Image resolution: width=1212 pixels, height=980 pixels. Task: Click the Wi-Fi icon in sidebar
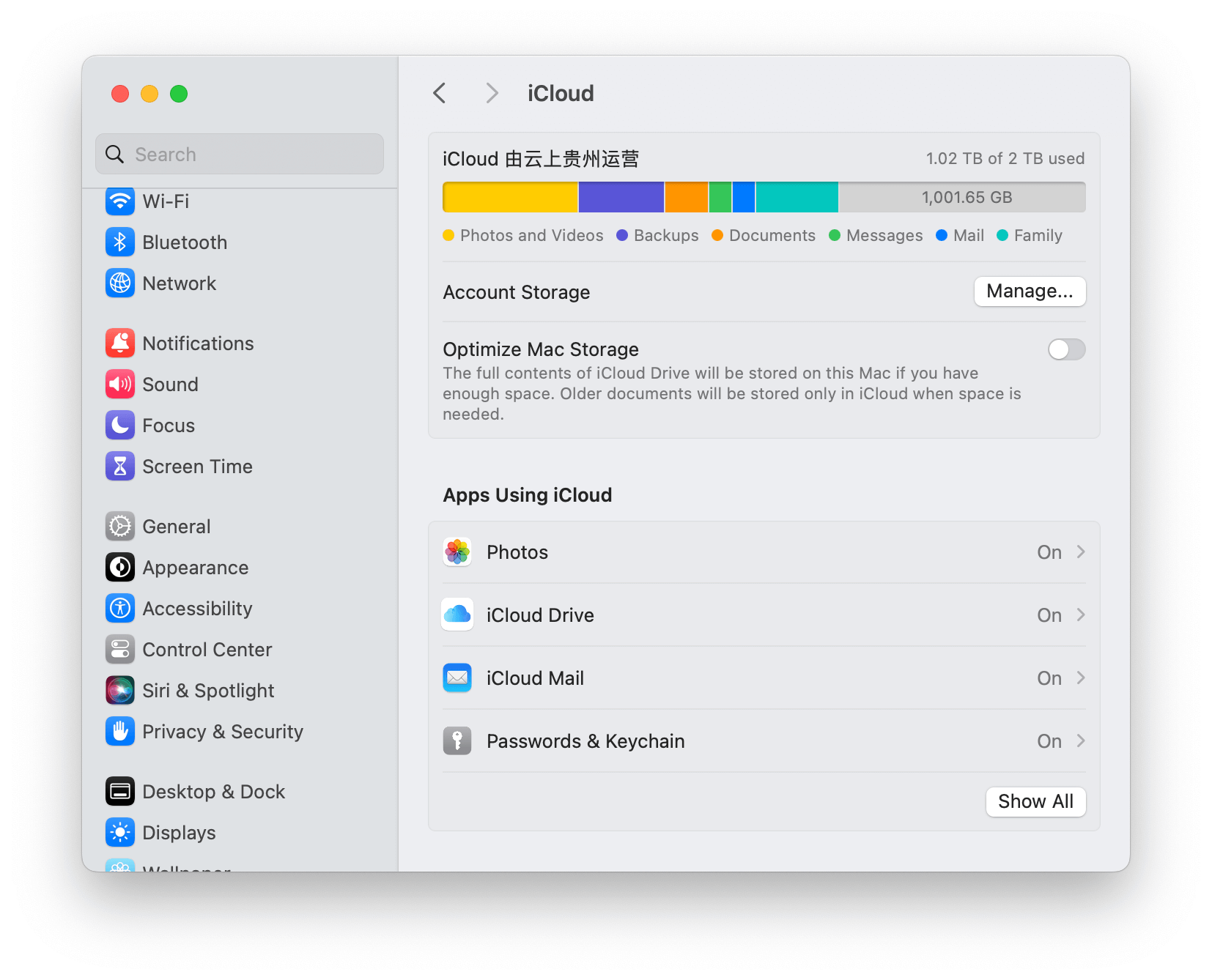(x=120, y=201)
